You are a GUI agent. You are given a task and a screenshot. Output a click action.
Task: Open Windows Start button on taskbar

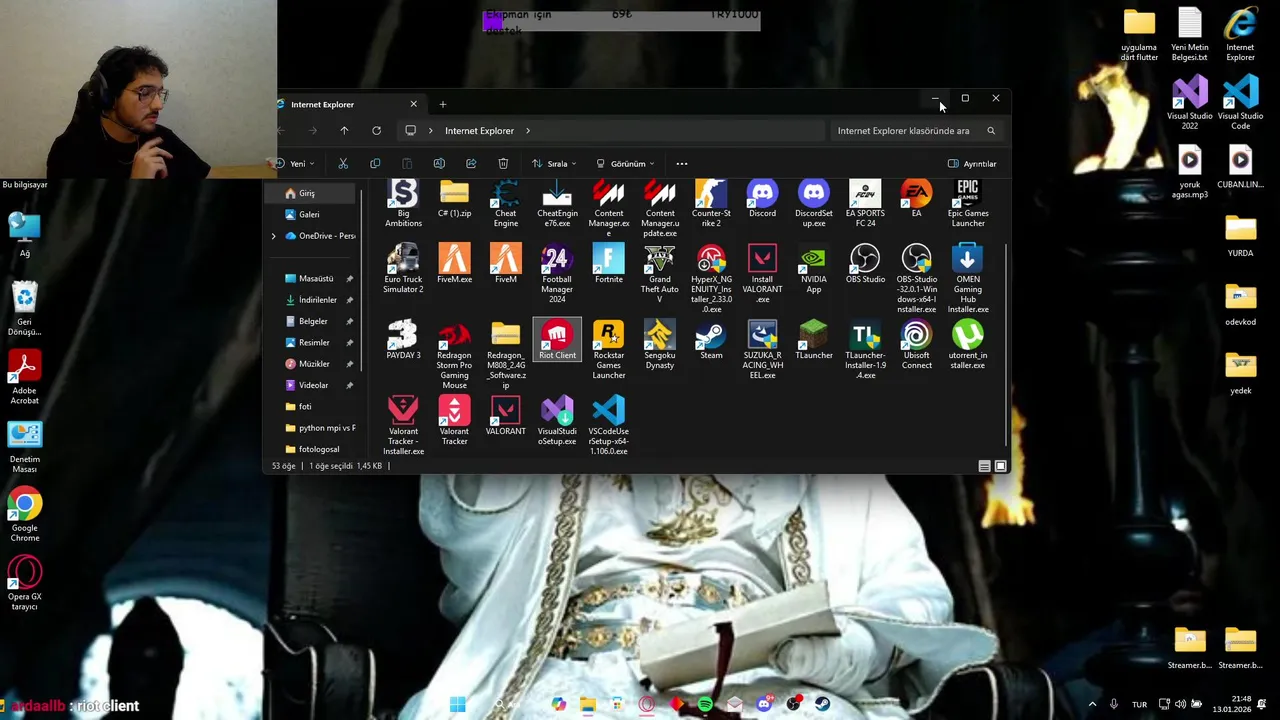tap(457, 705)
